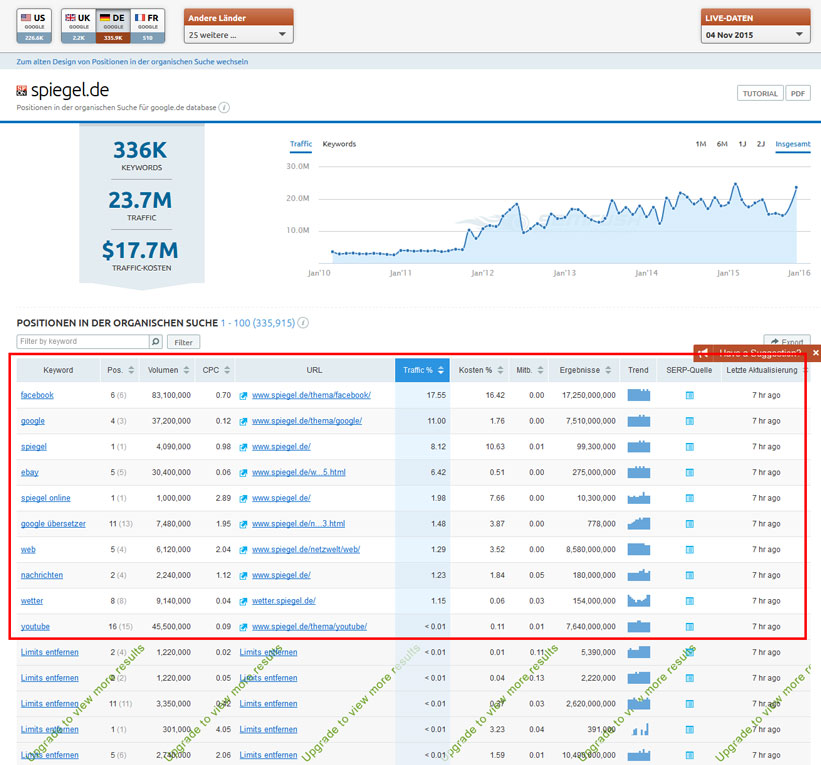Click the TUTORIAL button
Image resolution: width=821 pixels, height=765 pixels.
pyautogui.click(x=760, y=93)
